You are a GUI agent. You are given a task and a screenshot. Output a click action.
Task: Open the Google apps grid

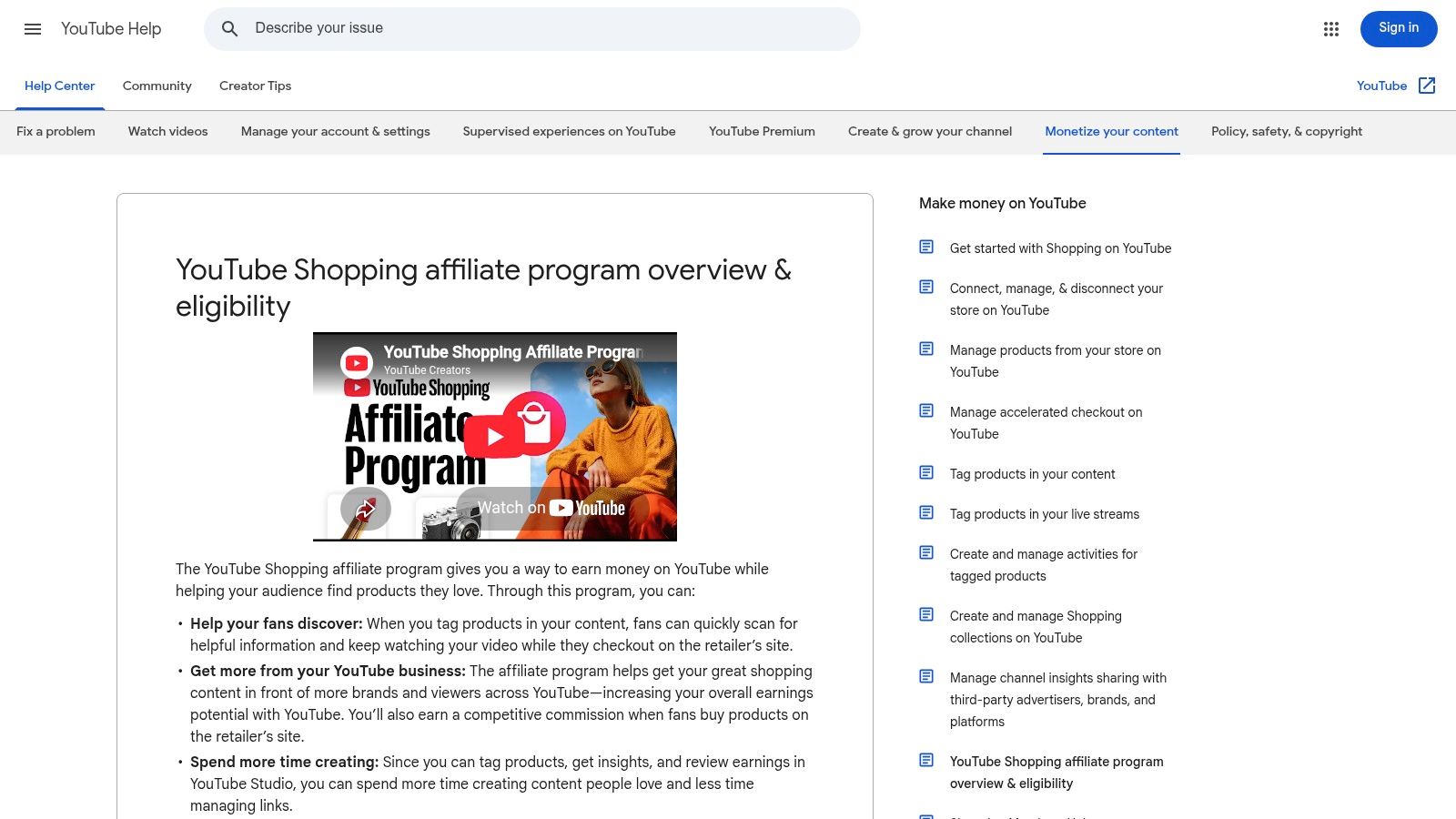1331,29
